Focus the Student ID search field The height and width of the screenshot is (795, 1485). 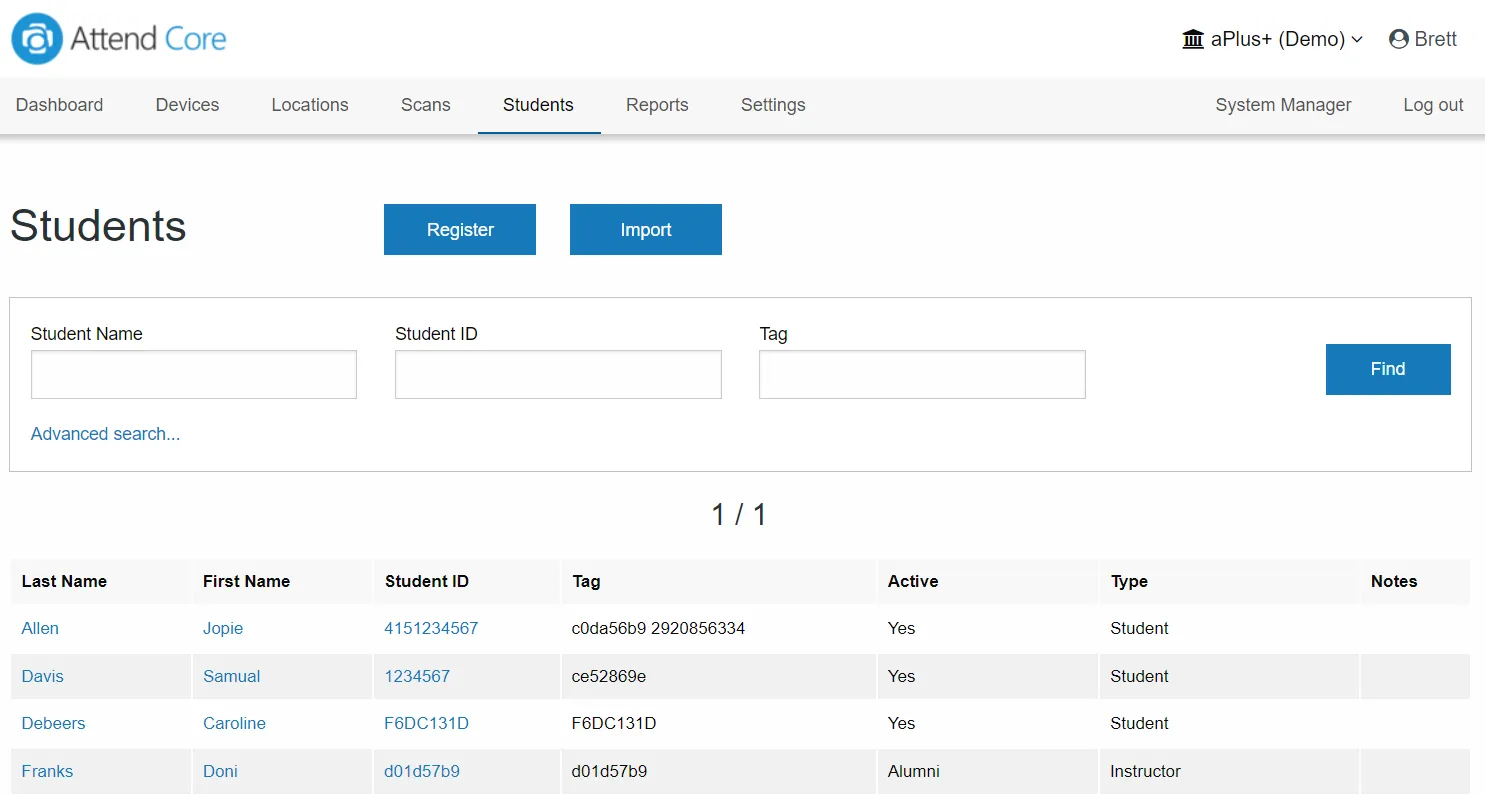[x=558, y=375]
